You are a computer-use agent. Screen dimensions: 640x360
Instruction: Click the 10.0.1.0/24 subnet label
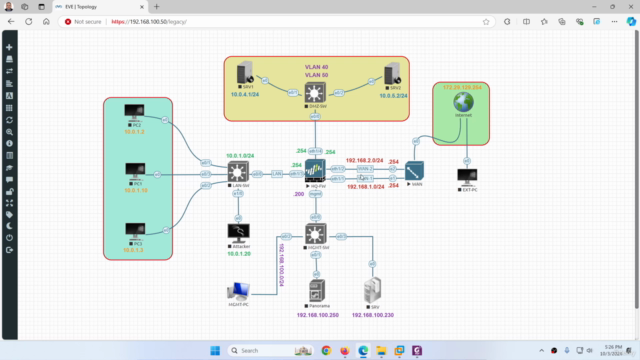point(240,156)
